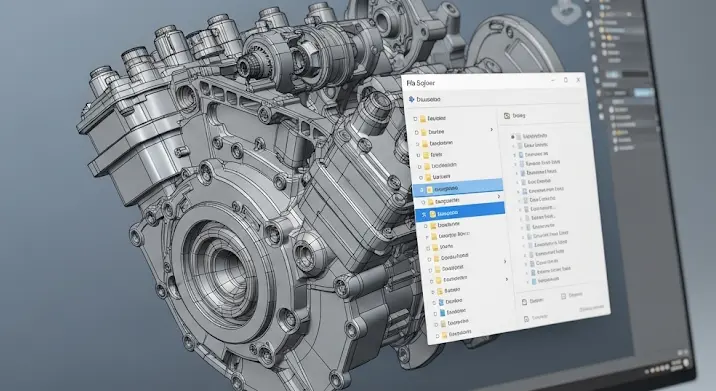
Task: Click the blue icon beside the dialog breadcrumb
Action: [x=411, y=99]
